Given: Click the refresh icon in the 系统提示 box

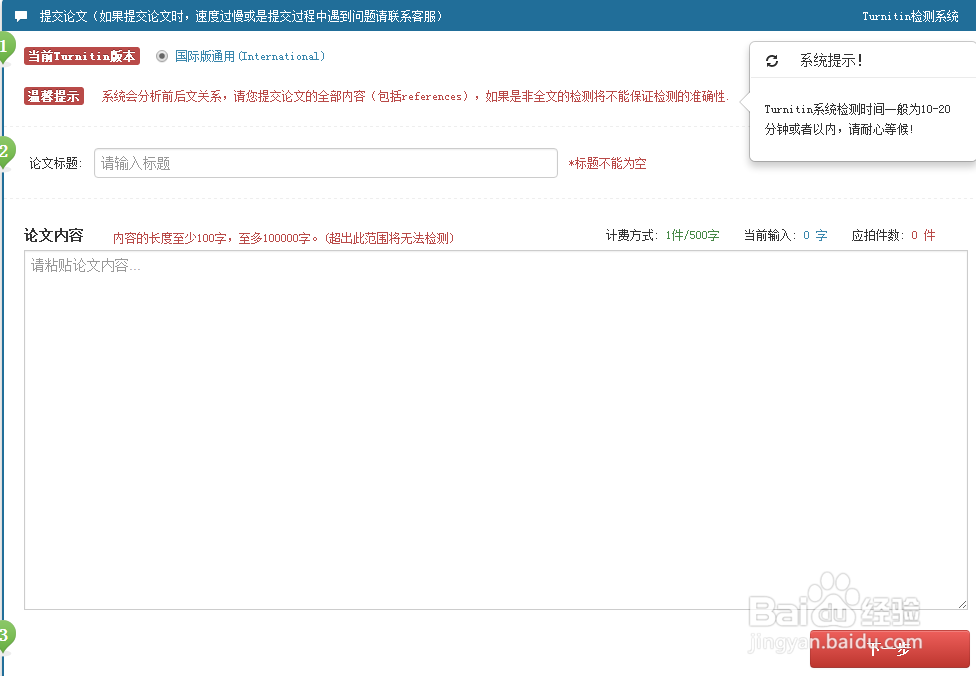Looking at the screenshot, I should click(x=771, y=60).
